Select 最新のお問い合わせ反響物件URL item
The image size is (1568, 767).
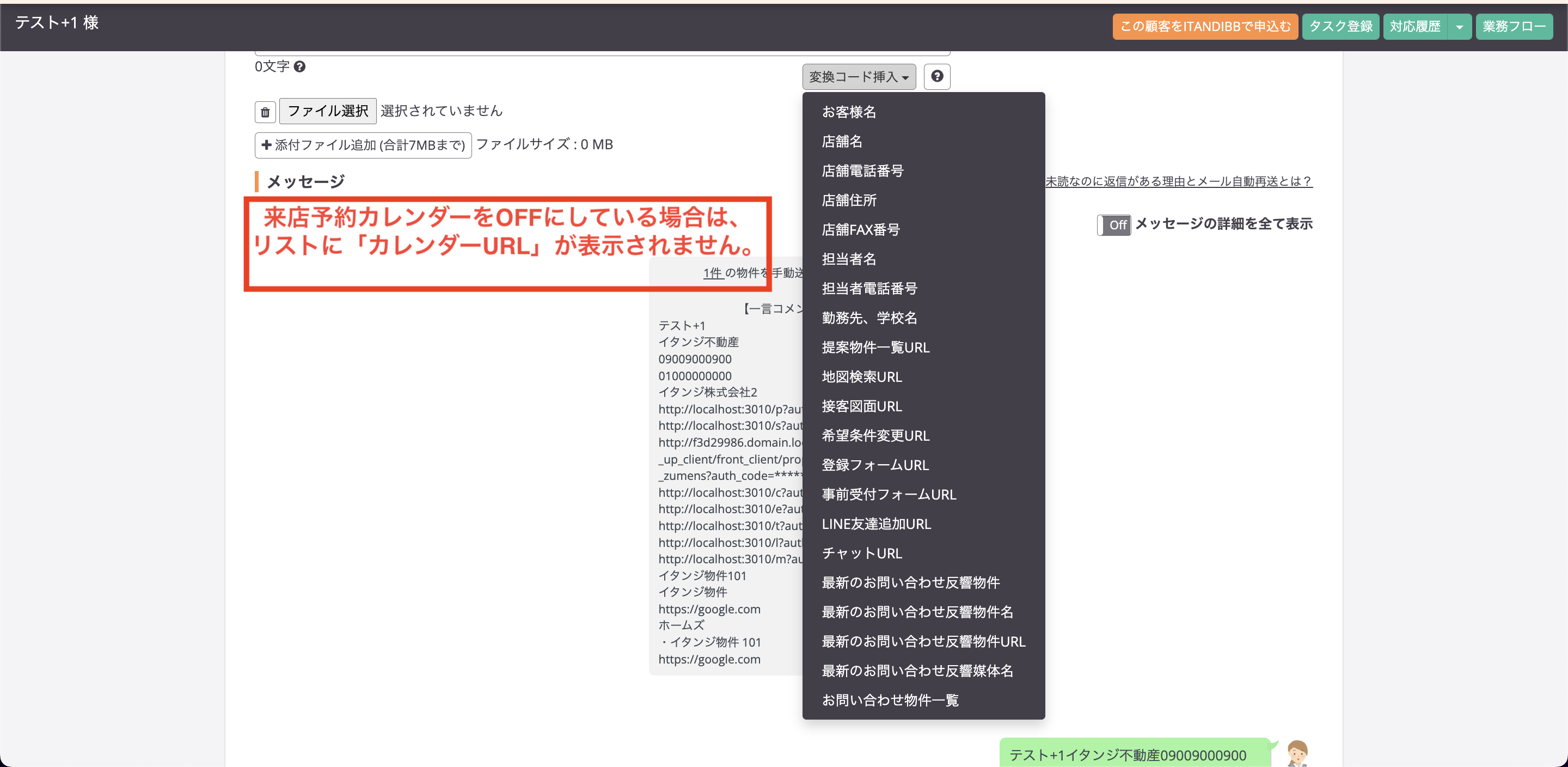(923, 642)
